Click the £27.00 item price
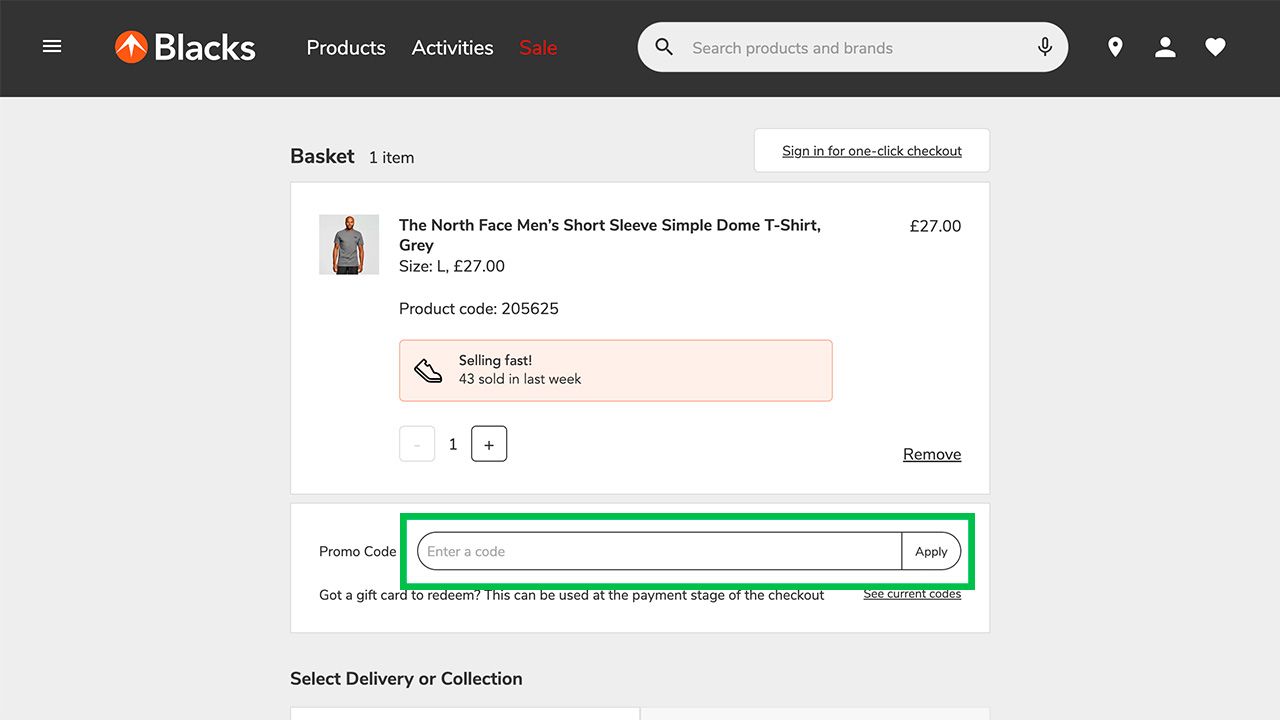This screenshot has width=1280, height=720. 935,226
